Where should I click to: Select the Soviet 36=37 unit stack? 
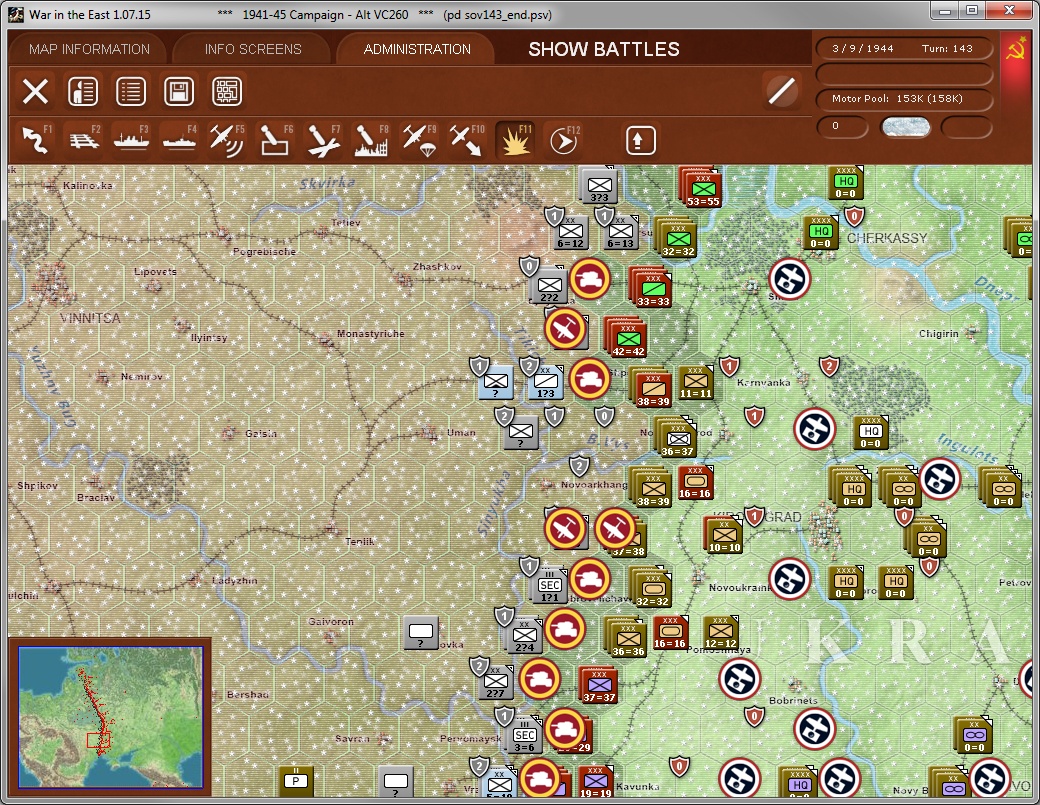(x=677, y=437)
